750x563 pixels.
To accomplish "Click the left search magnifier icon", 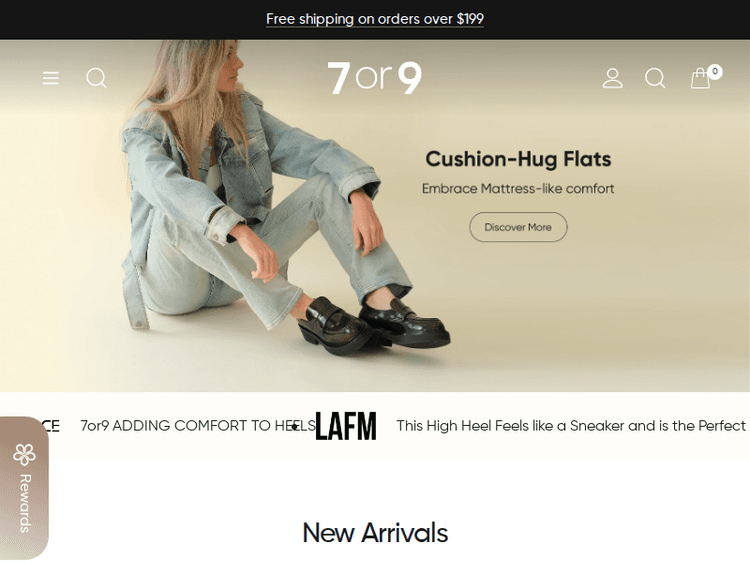I will tap(96, 77).
